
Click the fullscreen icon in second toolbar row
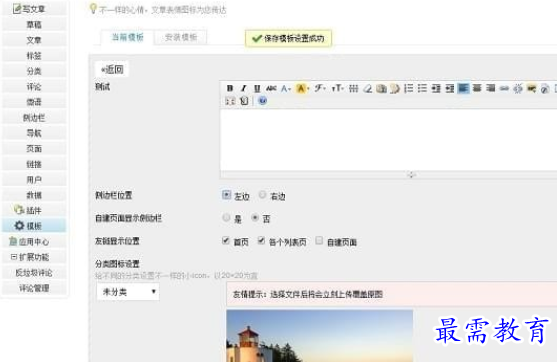[230, 101]
